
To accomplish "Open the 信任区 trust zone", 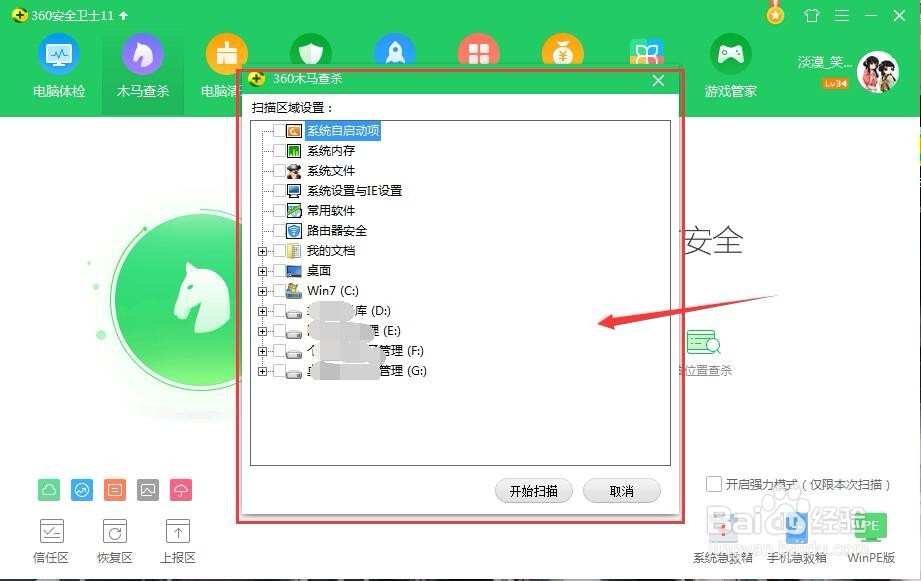I will click(51, 542).
